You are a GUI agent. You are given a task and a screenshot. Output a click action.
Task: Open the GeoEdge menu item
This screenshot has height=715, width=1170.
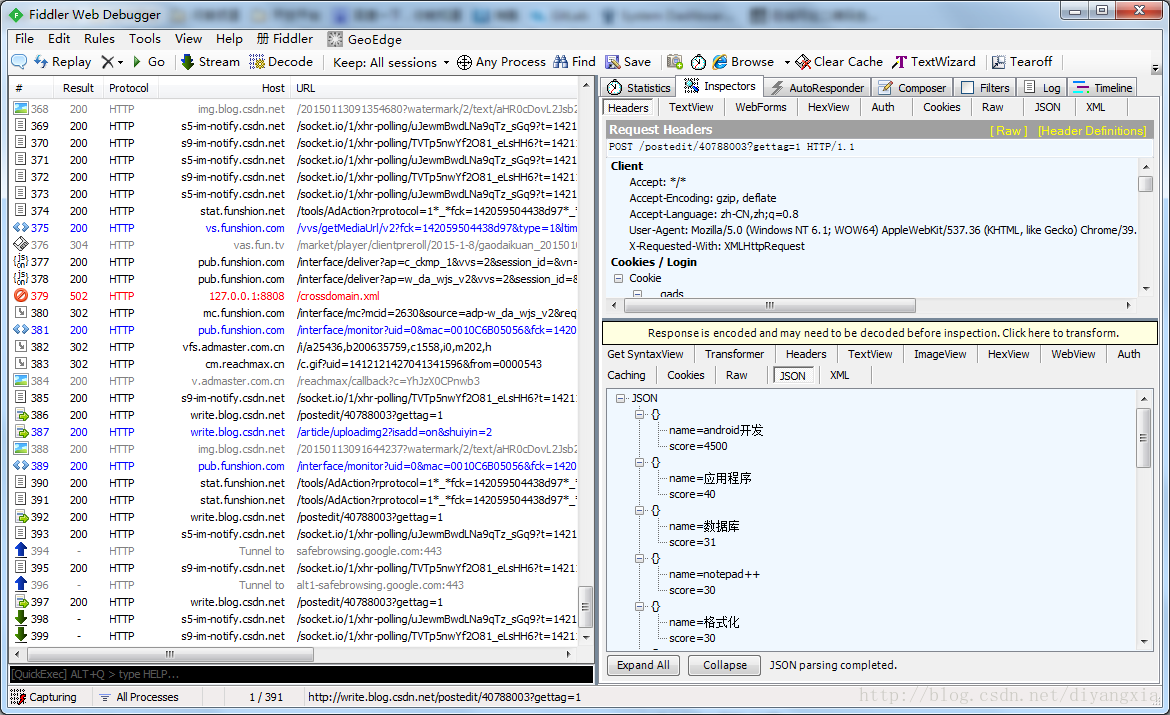pos(364,39)
